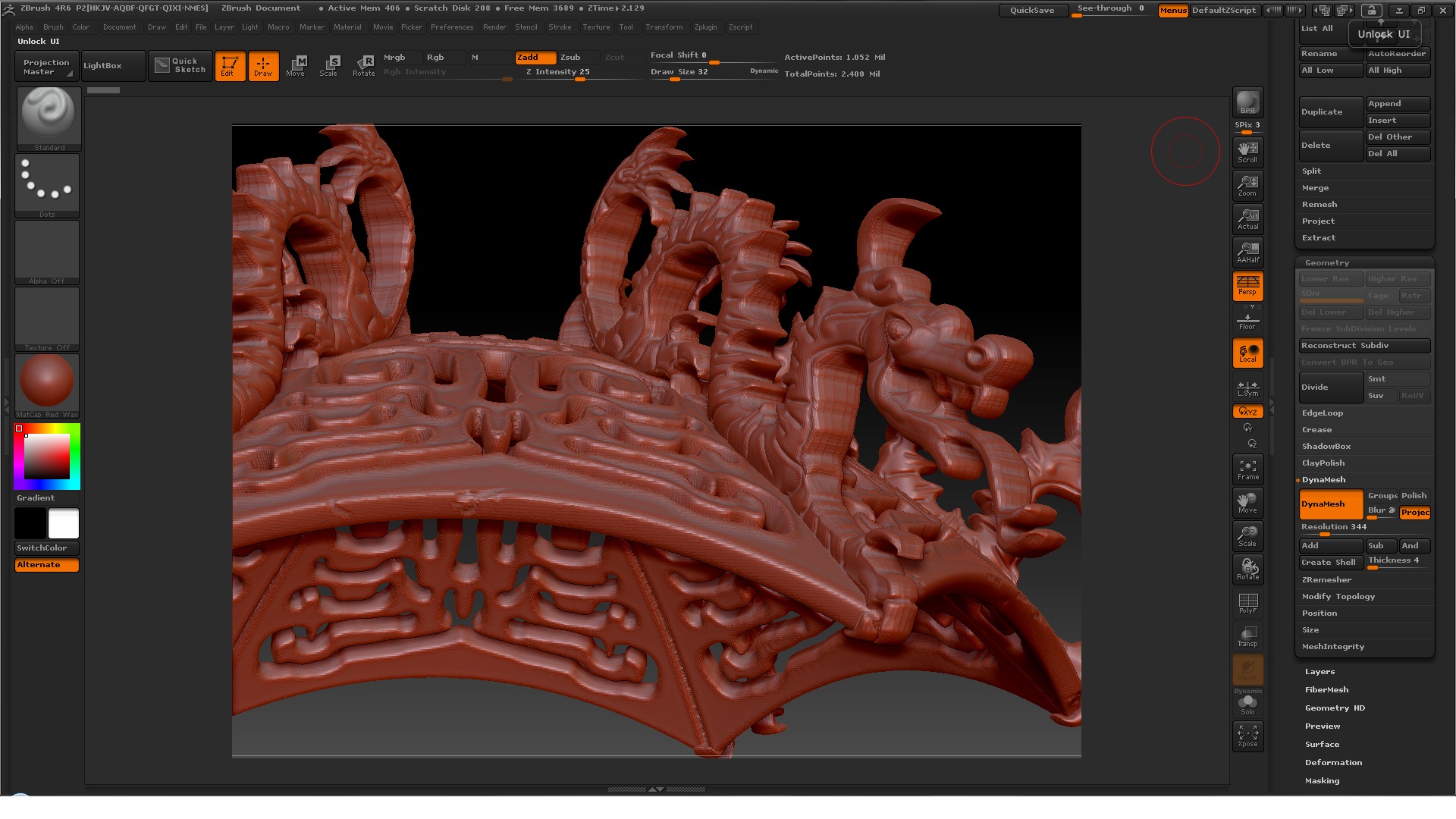The width and height of the screenshot is (1456, 819).
Task: Click the Quick Sketch button
Action: point(180,66)
